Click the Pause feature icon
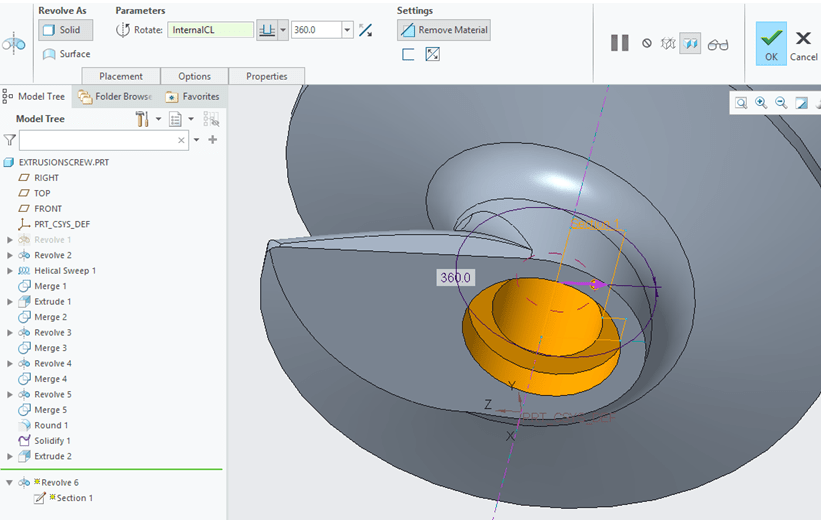Image resolution: width=821 pixels, height=520 pixels. click(620, 43)
